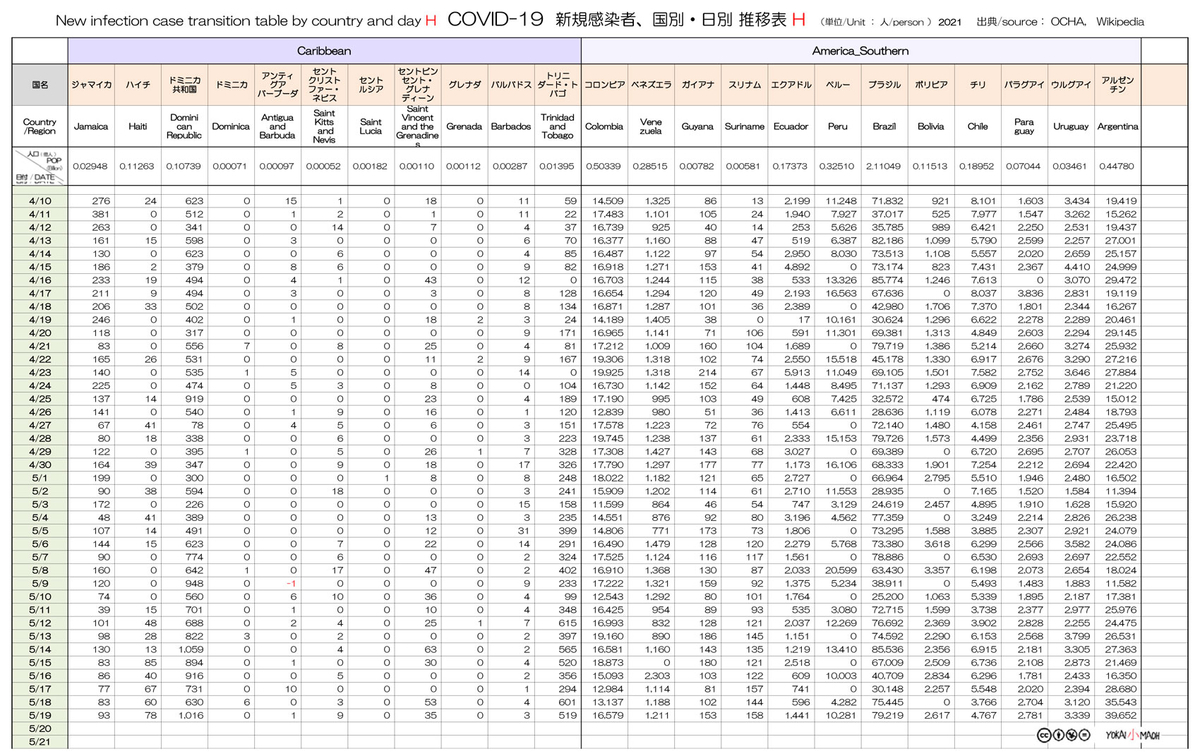The height and width of the screenshot is (756, 1200).
Task: Click the 'Vene zuela' column header
Action: pos(651,127)
